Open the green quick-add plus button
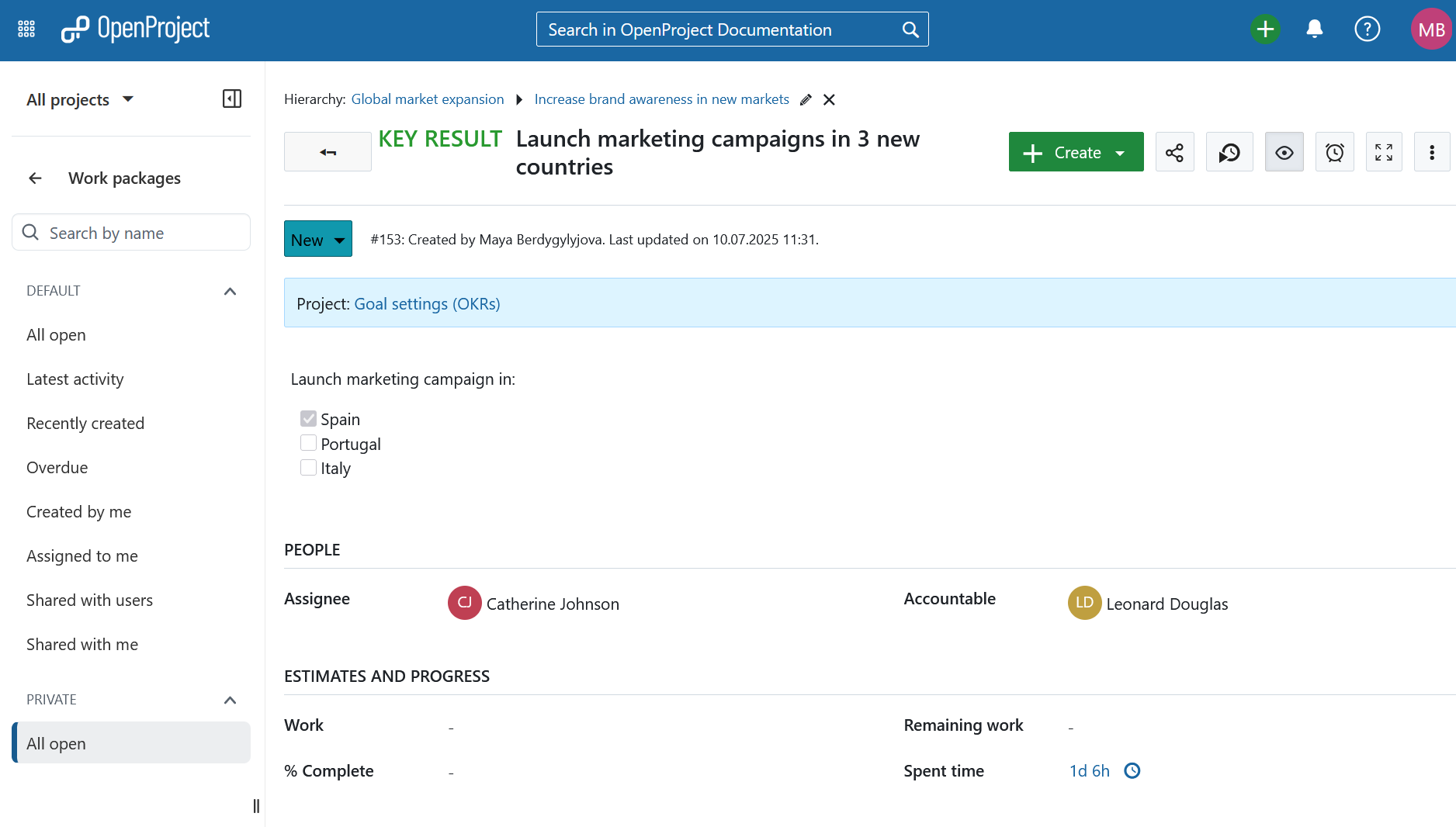This screenshot has height=827, width=1456. tap(1265, 29)
